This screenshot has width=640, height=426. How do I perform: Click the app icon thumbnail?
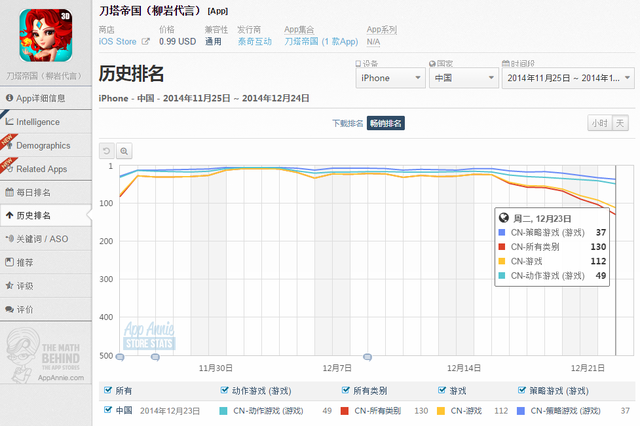pos(46,35)
